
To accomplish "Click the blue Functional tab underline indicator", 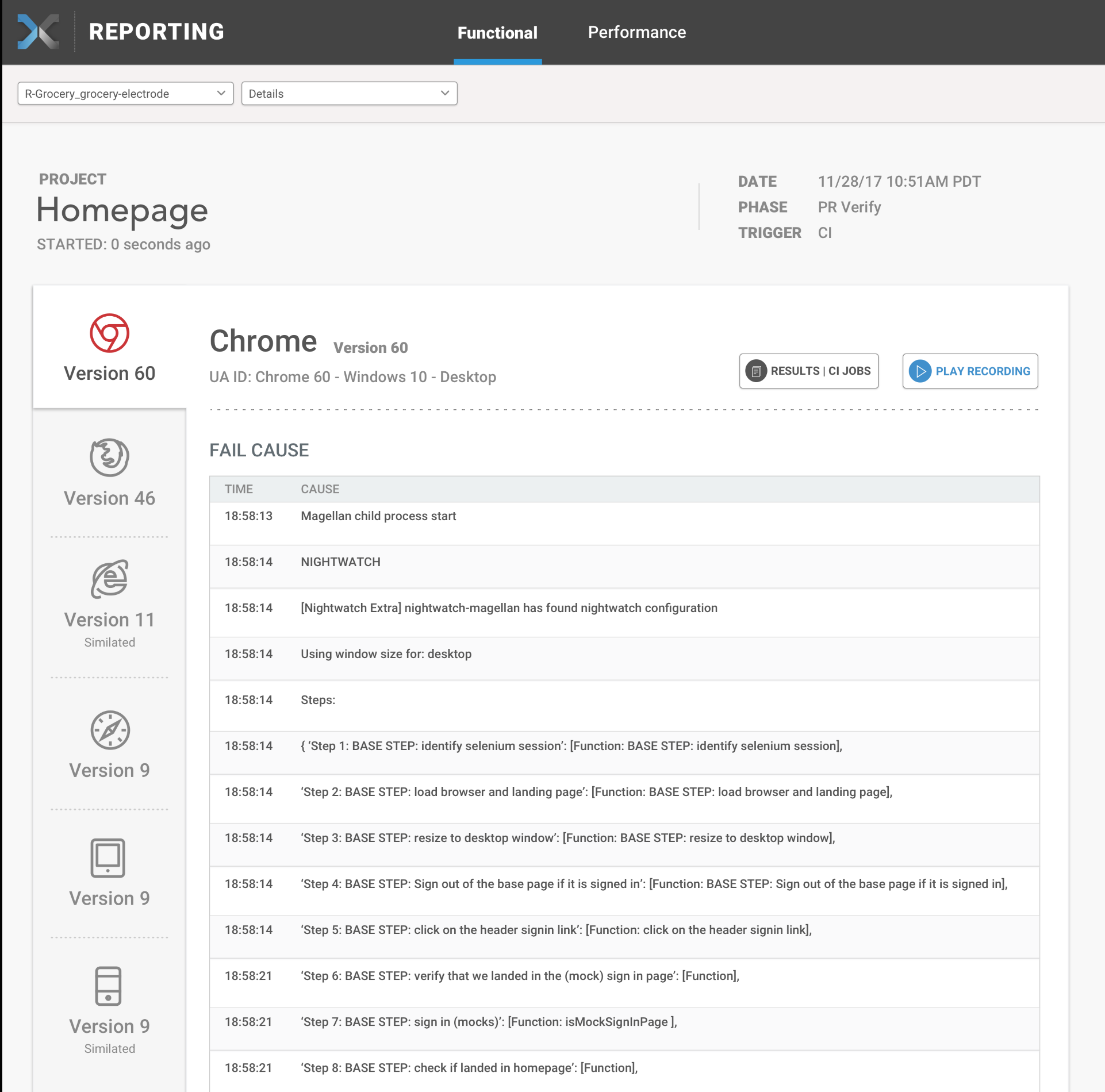I will [497, 61].
